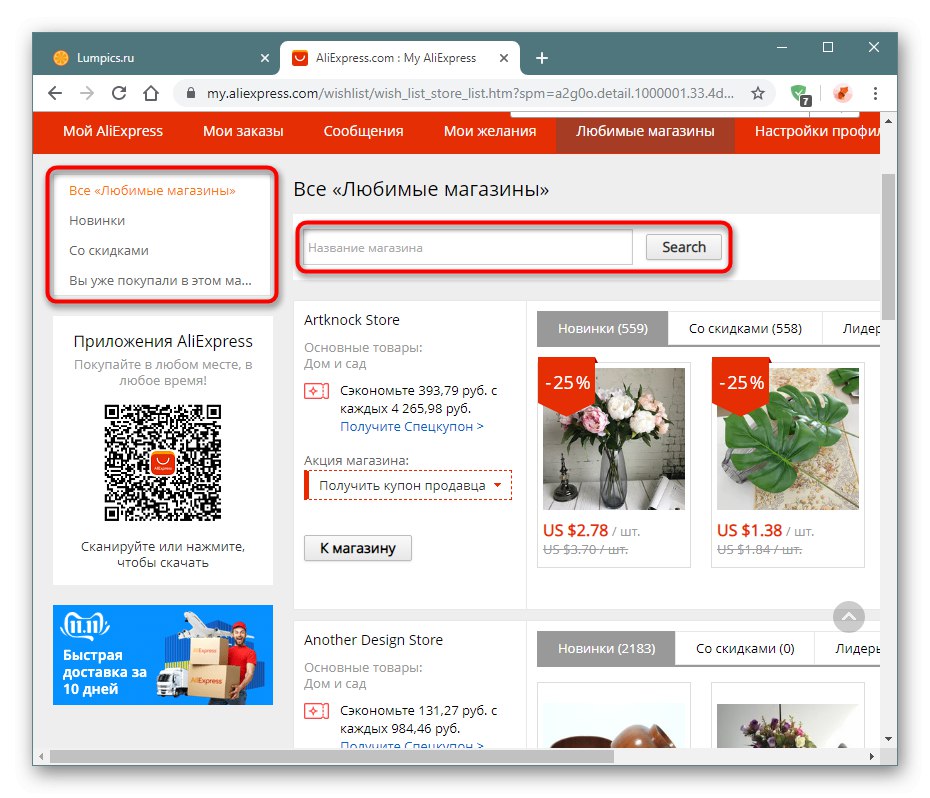This screenshot has width=930, height=798.
Task: Click scrollbar up arrow
Action: 888,121
